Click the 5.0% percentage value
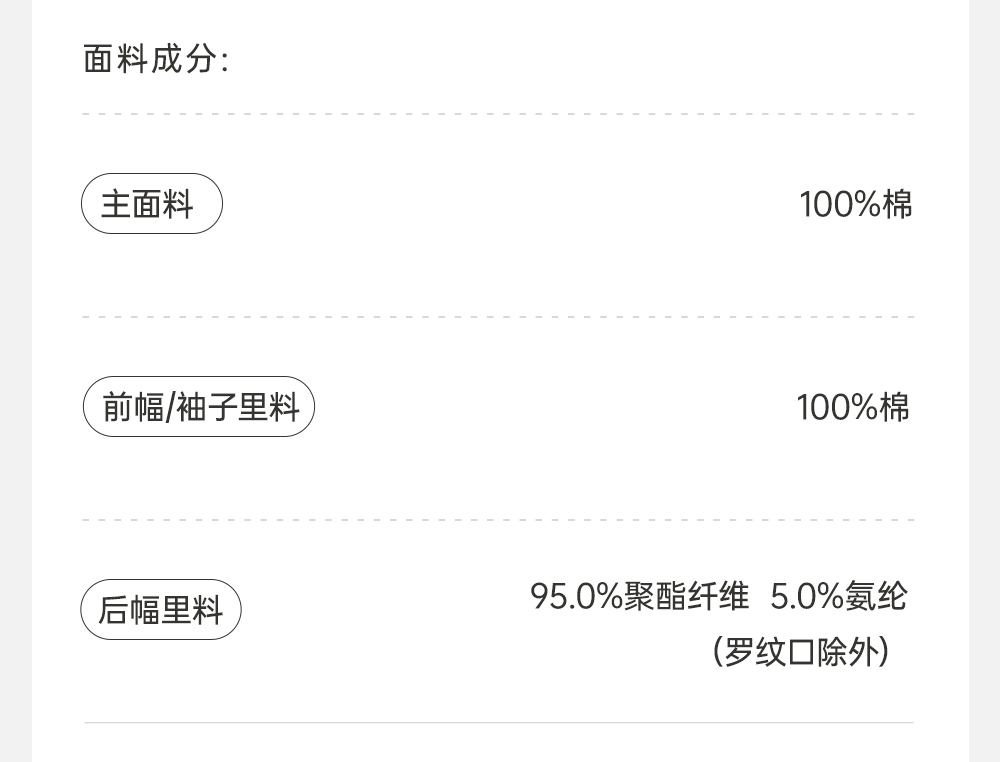The width and height of the screenshot is (1000, 762). click(807, 597)
